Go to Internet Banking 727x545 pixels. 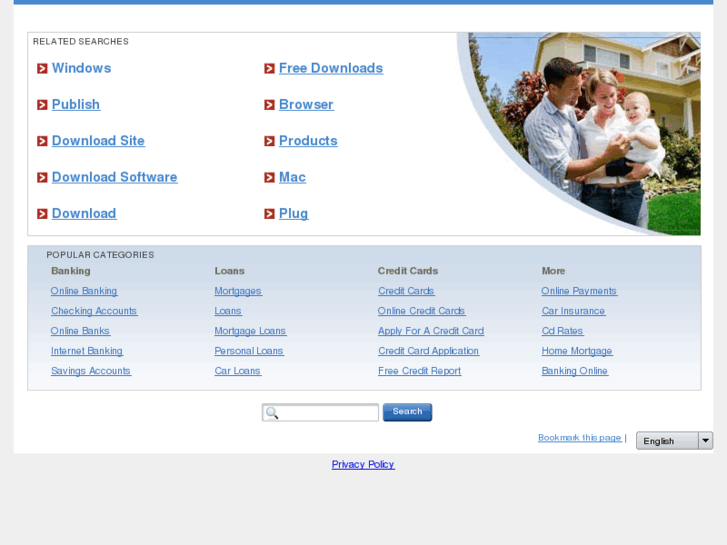point(87,351)
